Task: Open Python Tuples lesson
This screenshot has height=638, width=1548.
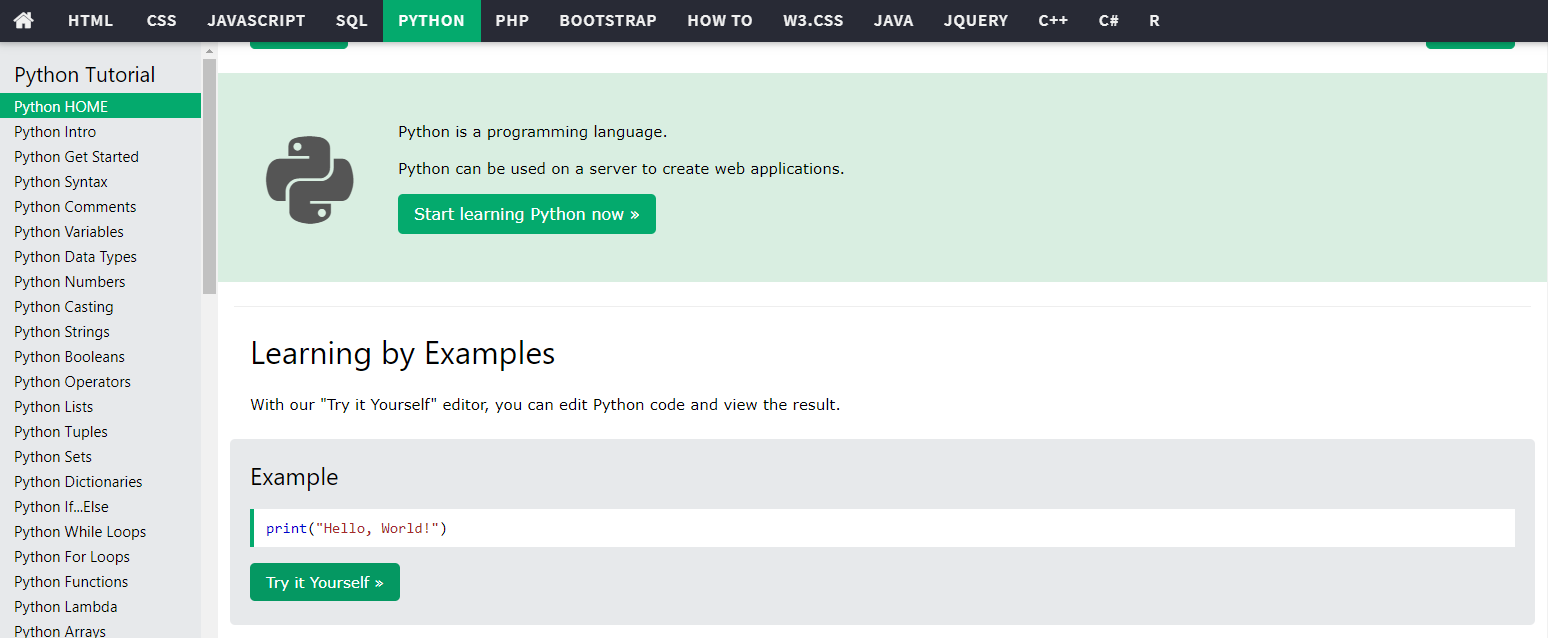Action: tap(100, 431)
